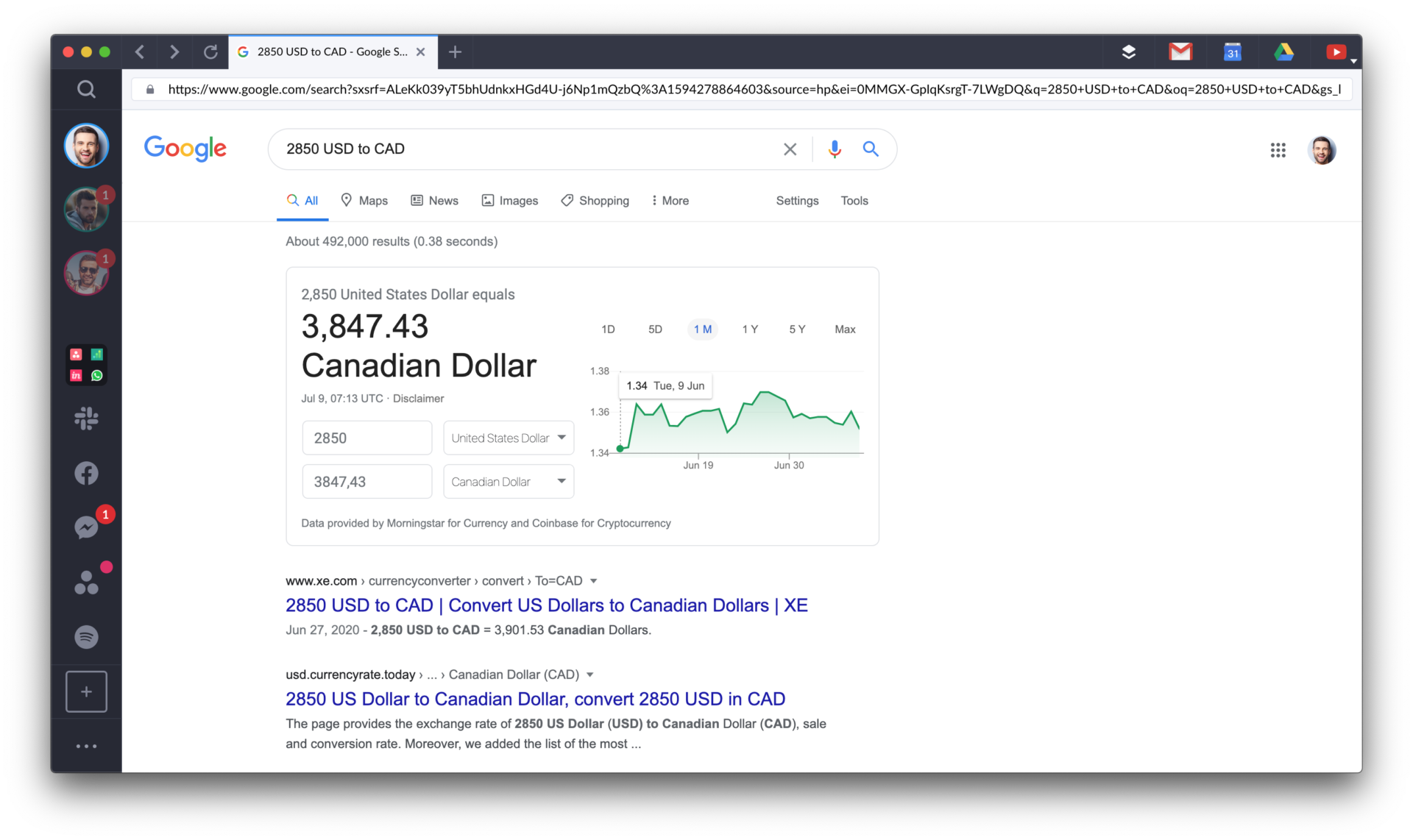The width and height of the screenshot is (1413, 840).
Task: Open the United States Dollar currency dropdown
Action: tap(509, 438)
